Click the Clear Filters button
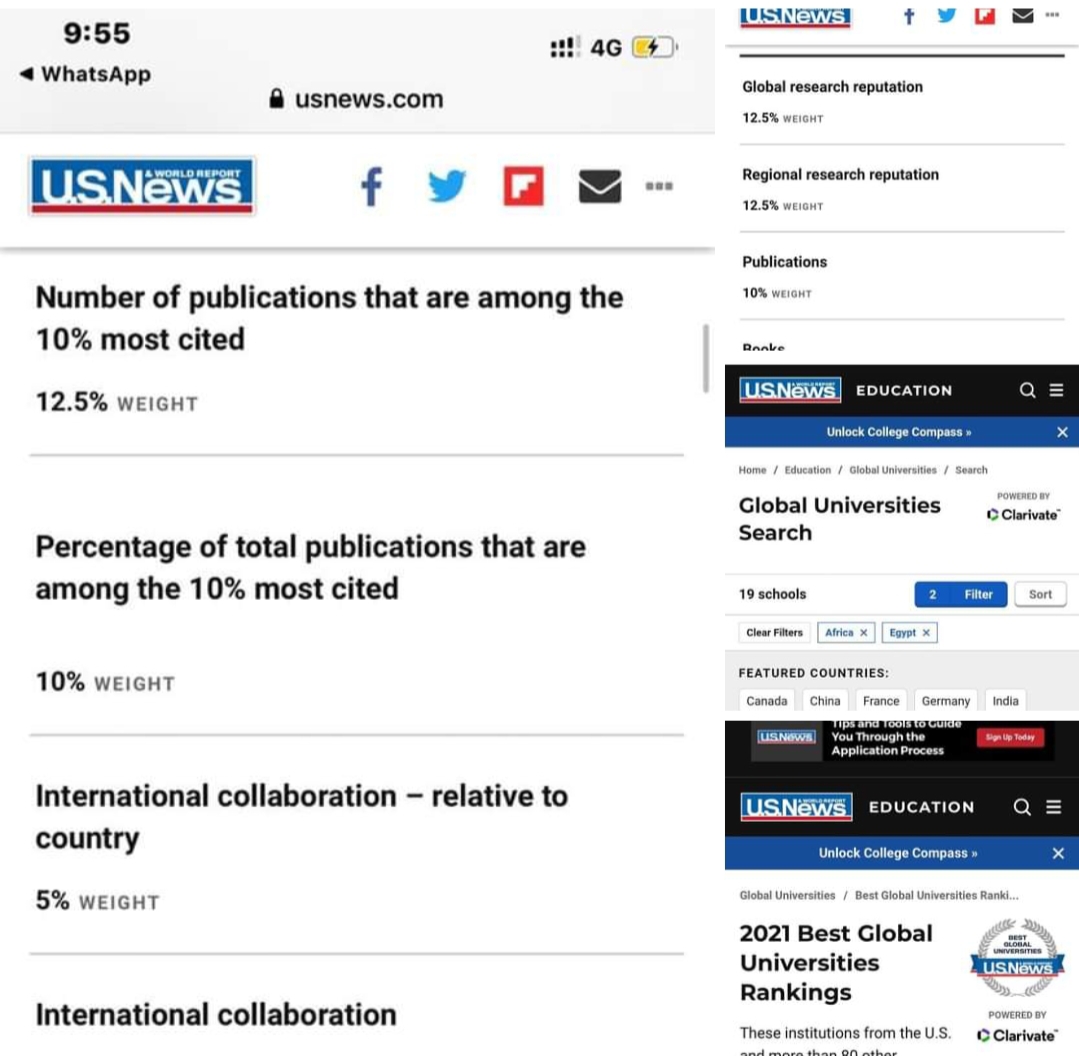 [x=774, y=633]
